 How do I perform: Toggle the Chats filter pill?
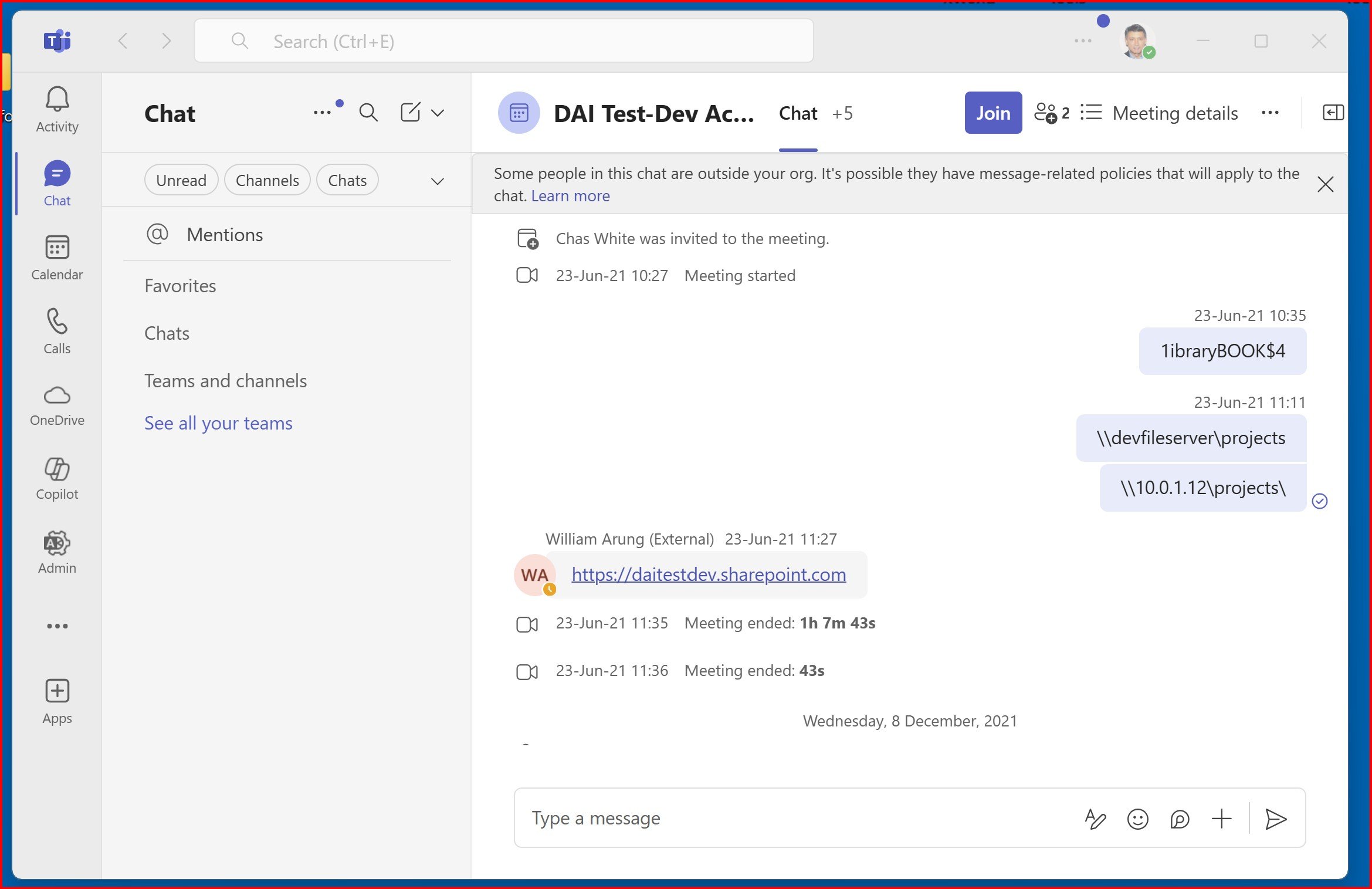(x=347, y=180)
